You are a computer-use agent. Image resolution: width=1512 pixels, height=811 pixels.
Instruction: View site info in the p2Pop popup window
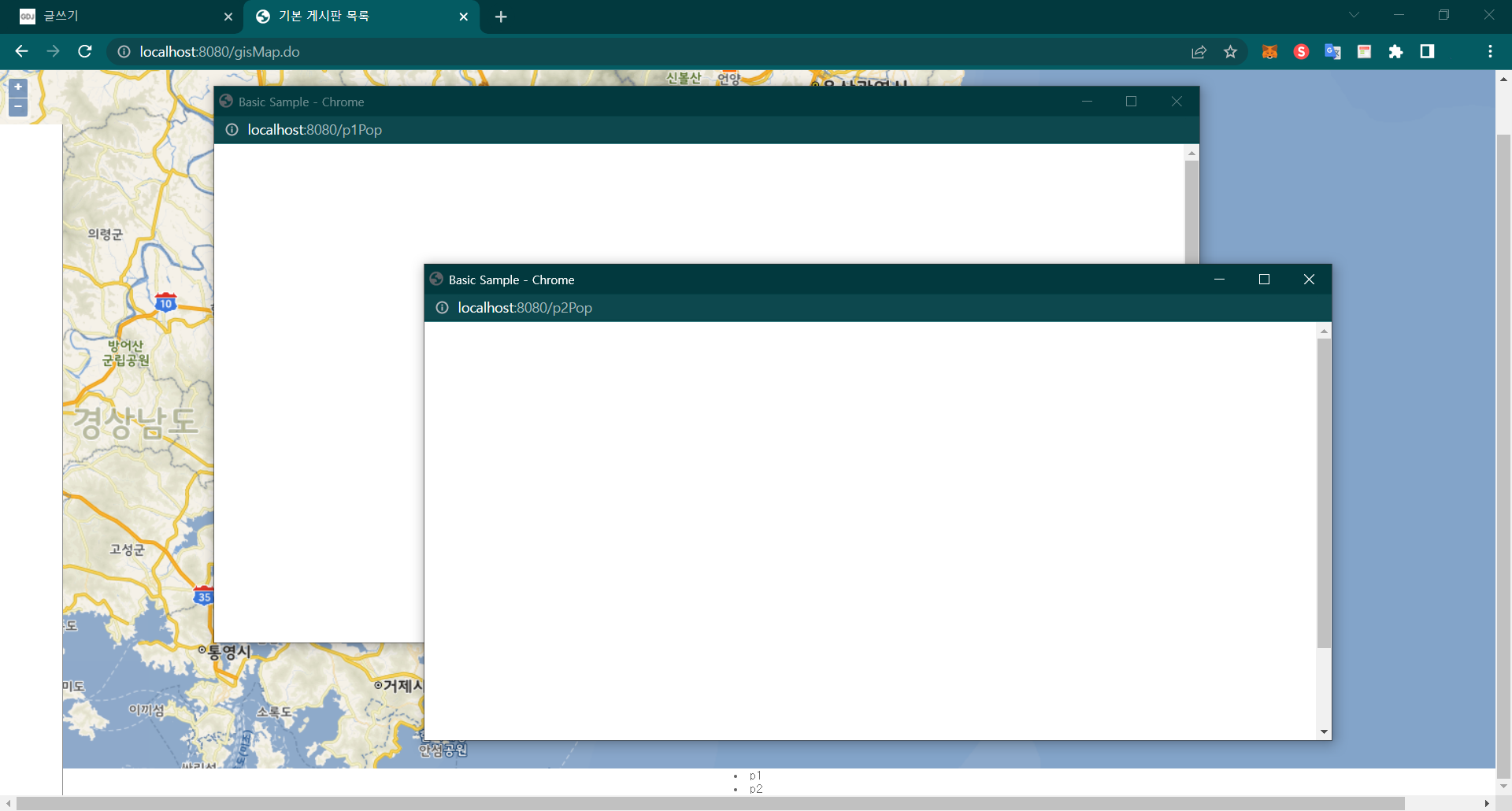pyautogui.click(x=443, y=308)
